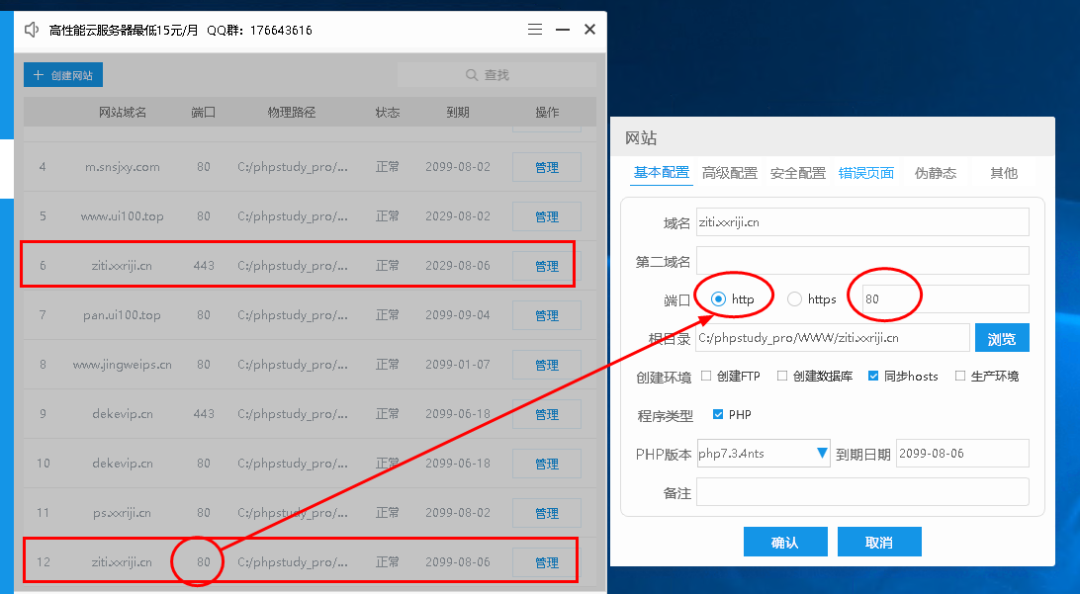
Task: Click the magnifier icon in 查找 search box
Action: coord(470,73)
